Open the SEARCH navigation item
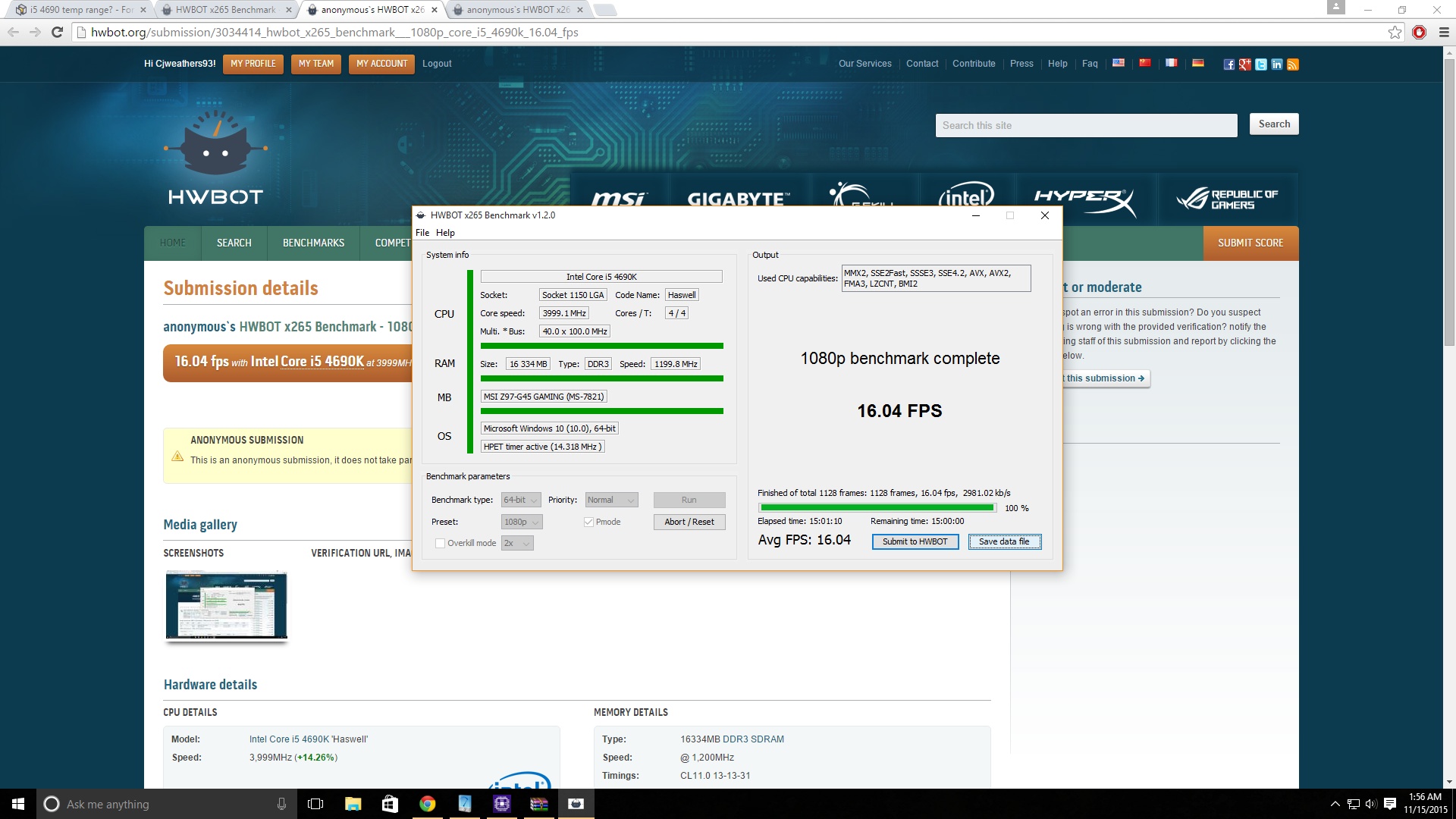Viewport: 1456px width, 819px height. (x=234, y=243)
